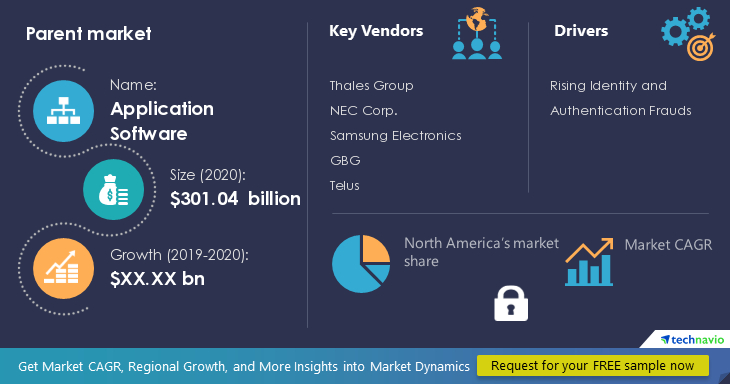Click the Market CAGR label

tap(668, 245)
